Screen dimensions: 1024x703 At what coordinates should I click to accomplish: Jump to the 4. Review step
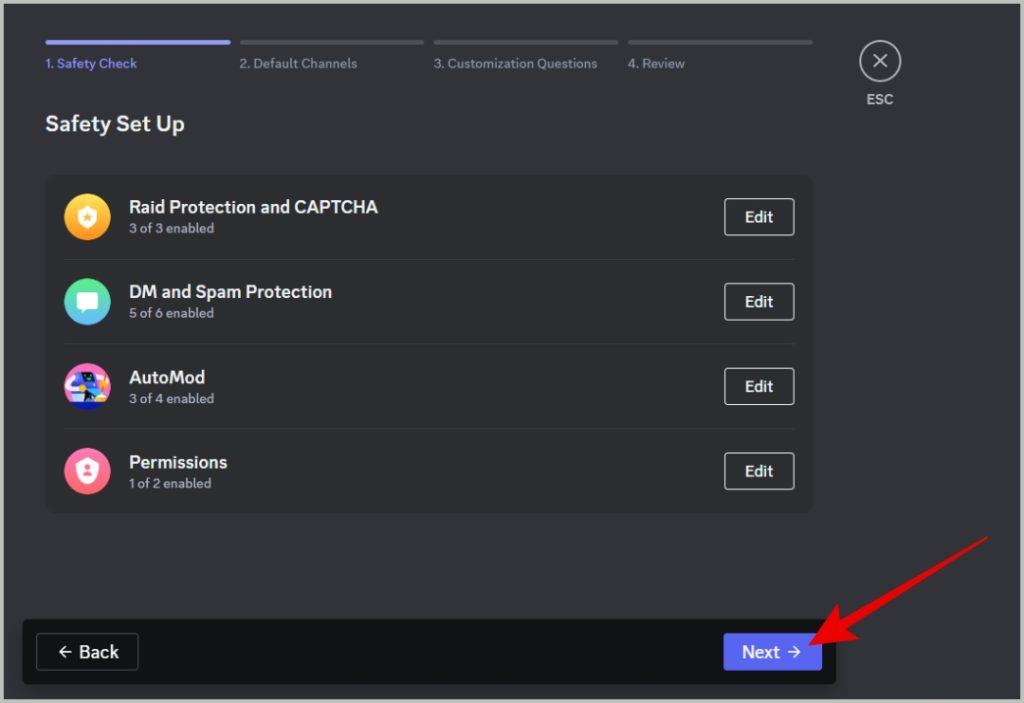coord(656,63)
